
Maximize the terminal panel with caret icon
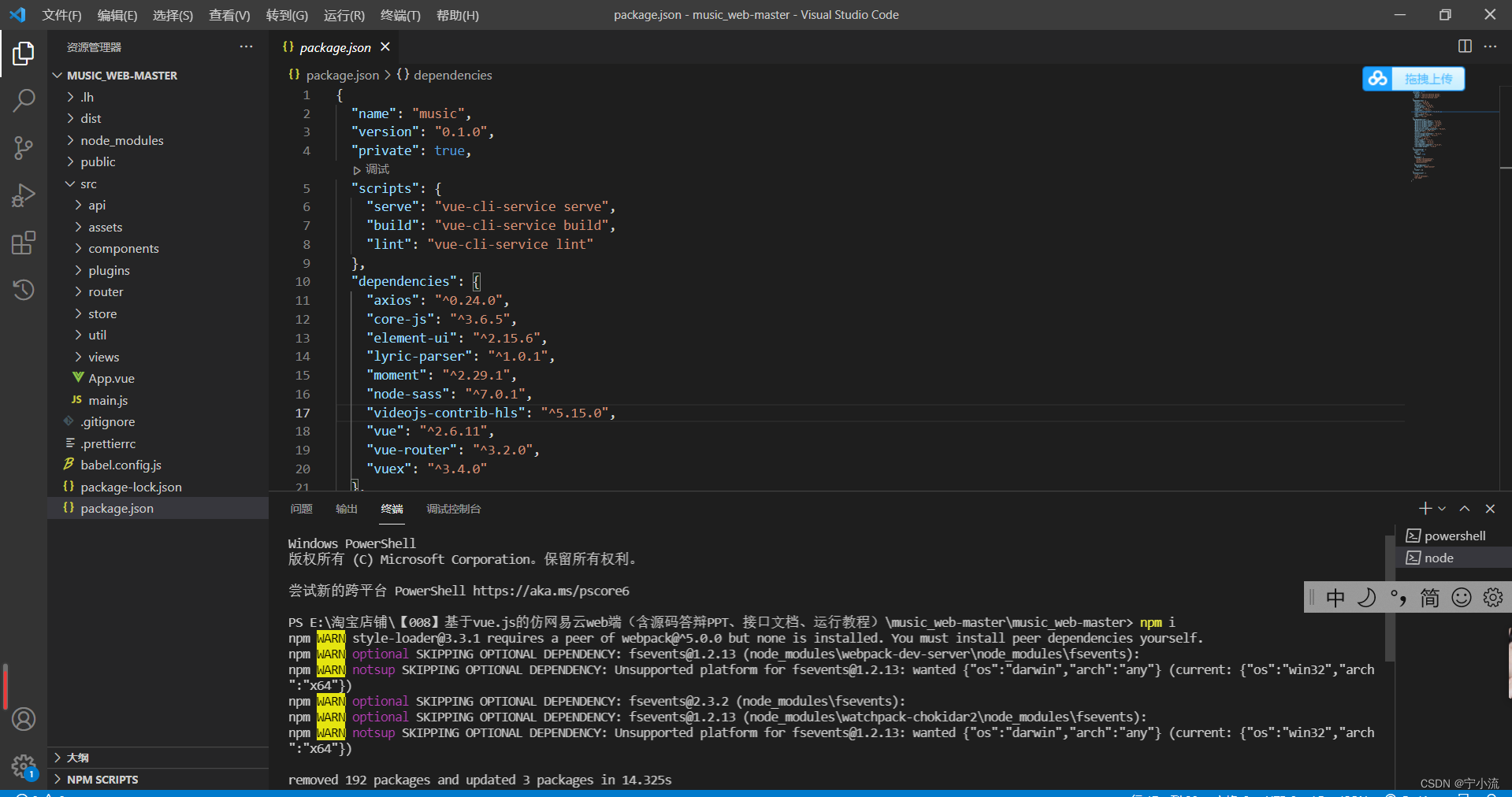pos(1465,509)
